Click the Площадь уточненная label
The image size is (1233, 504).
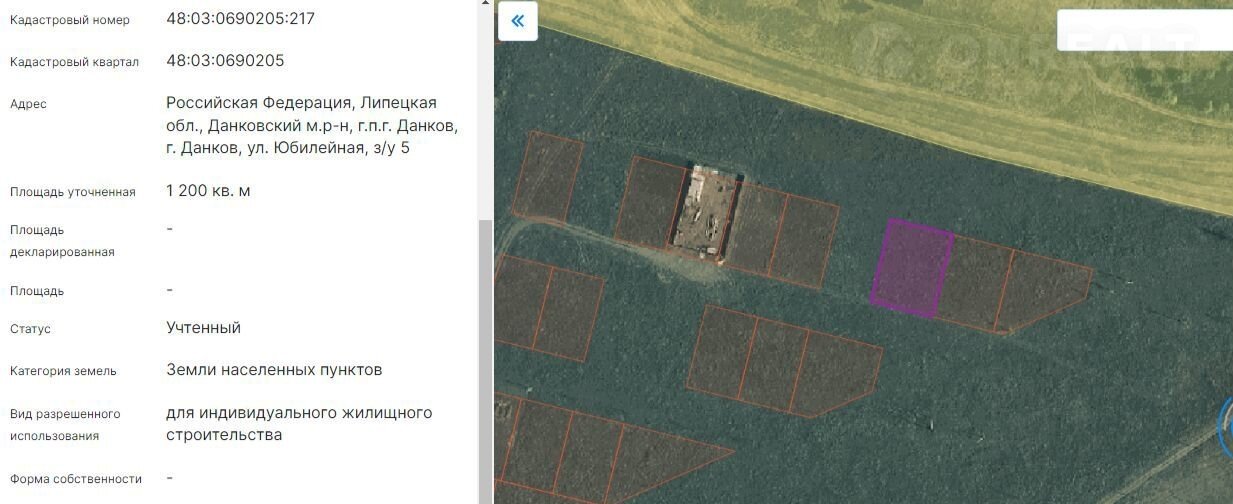pyautogui.click(x=73, y=192)
